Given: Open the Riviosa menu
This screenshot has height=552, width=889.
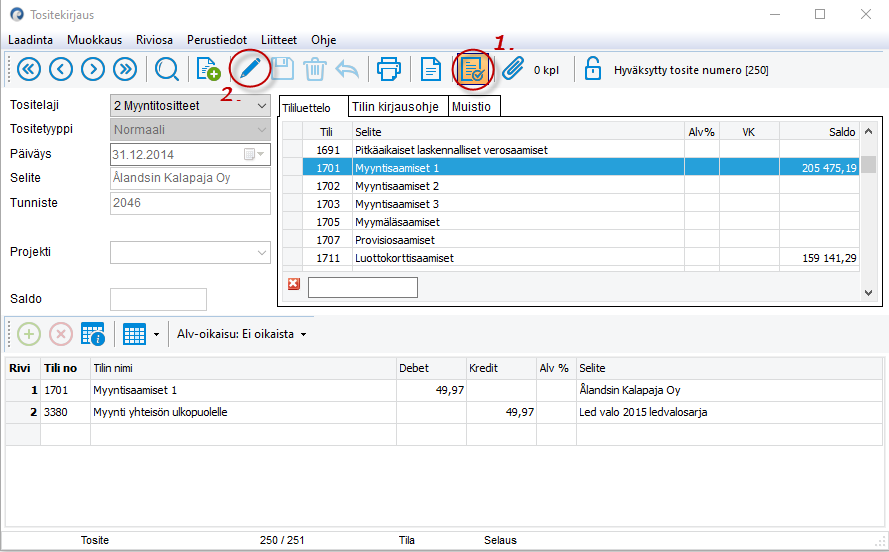Looking at the screenshot, I should 154,40.
